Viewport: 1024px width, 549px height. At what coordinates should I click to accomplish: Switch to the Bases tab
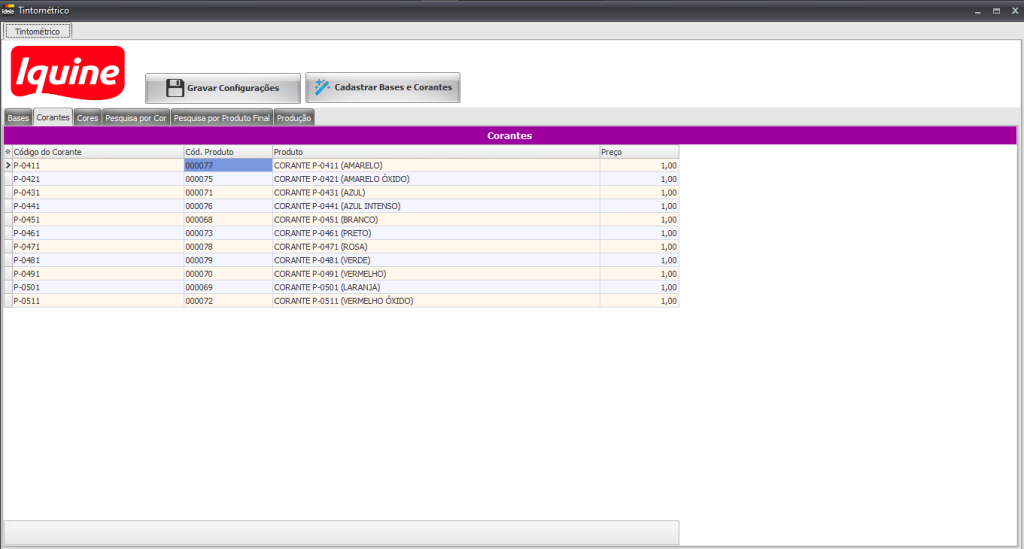pyautogui.click(x=18, y=118)
